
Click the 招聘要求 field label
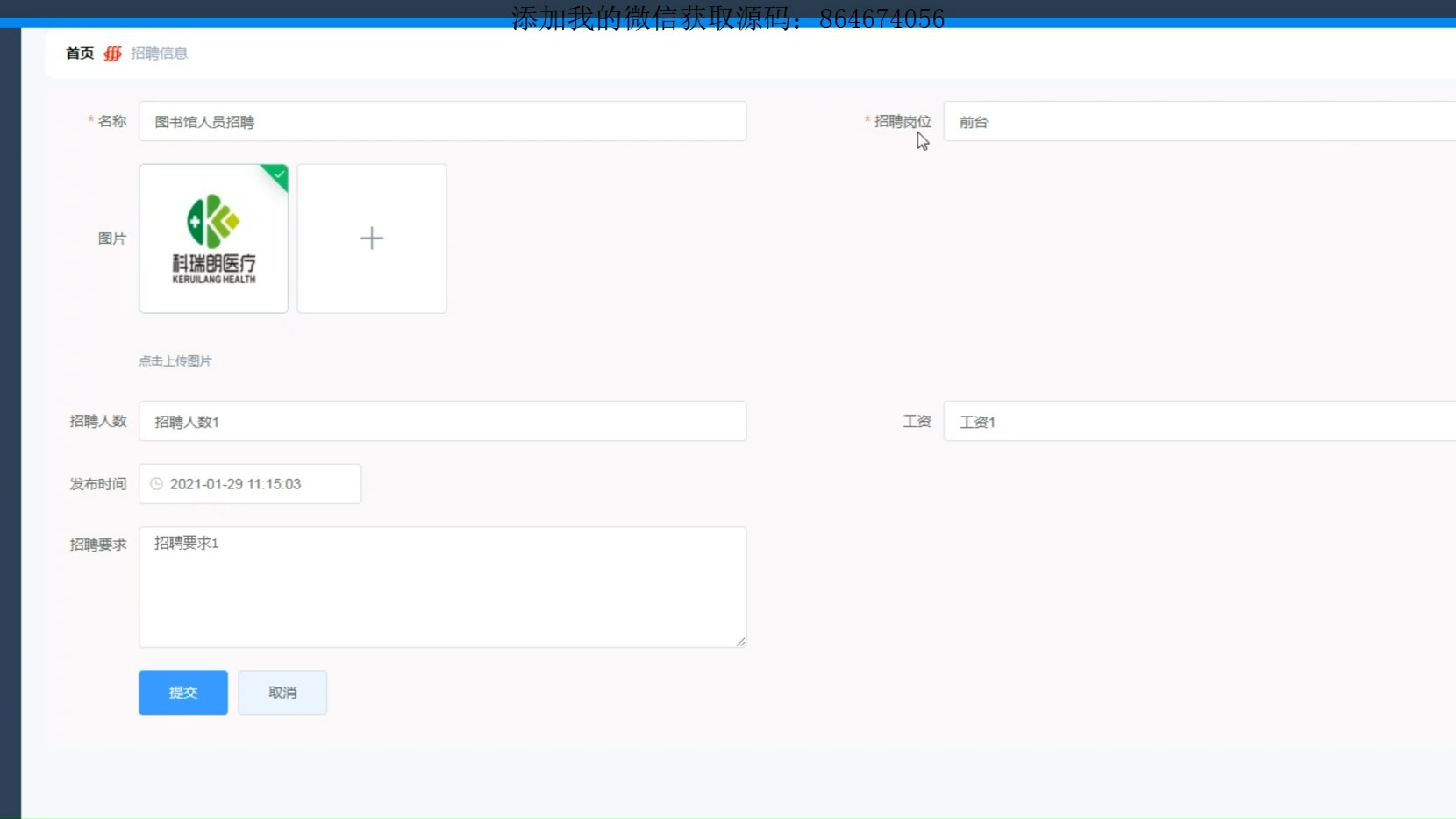click(x=98, y=545)
